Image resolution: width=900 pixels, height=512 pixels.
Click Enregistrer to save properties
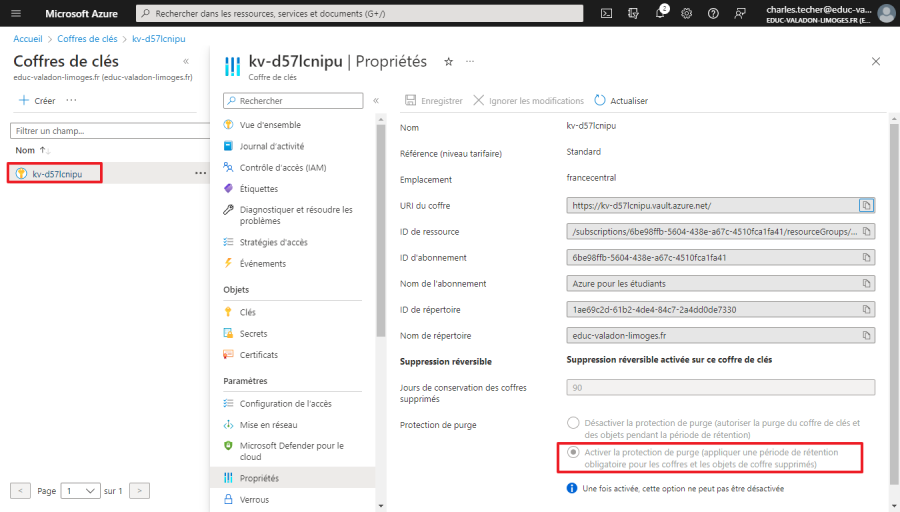click(x=434, y=100)
